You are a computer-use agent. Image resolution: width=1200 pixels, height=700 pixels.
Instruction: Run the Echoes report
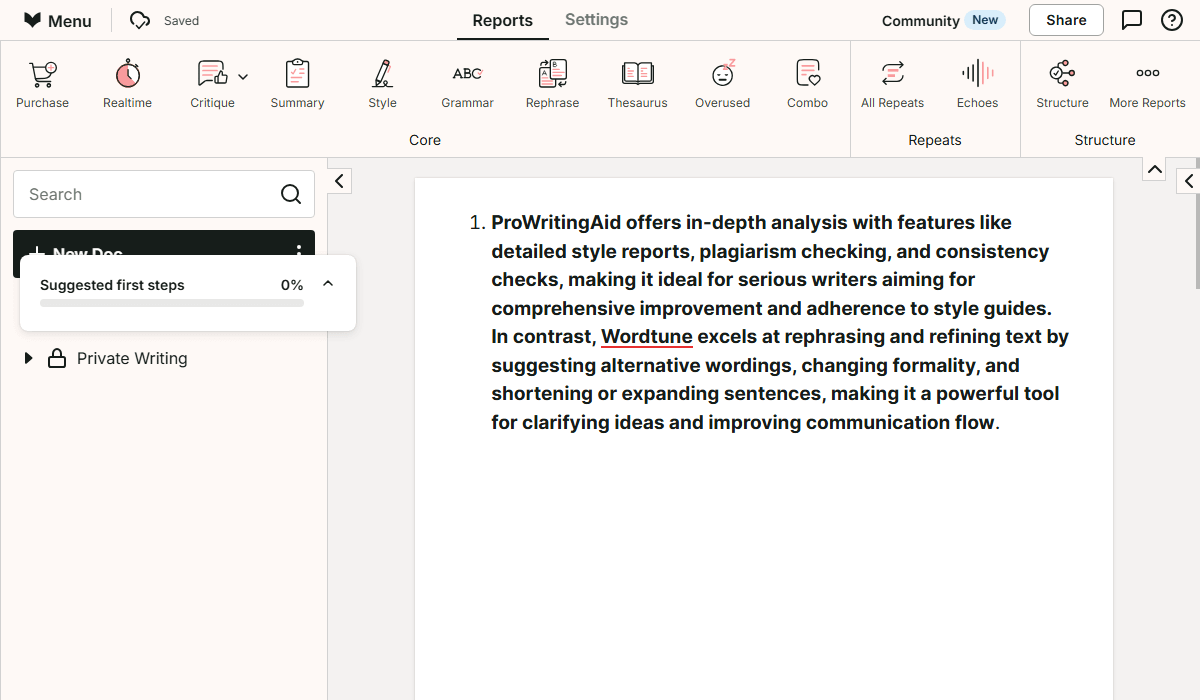click(x=977, y=84)
